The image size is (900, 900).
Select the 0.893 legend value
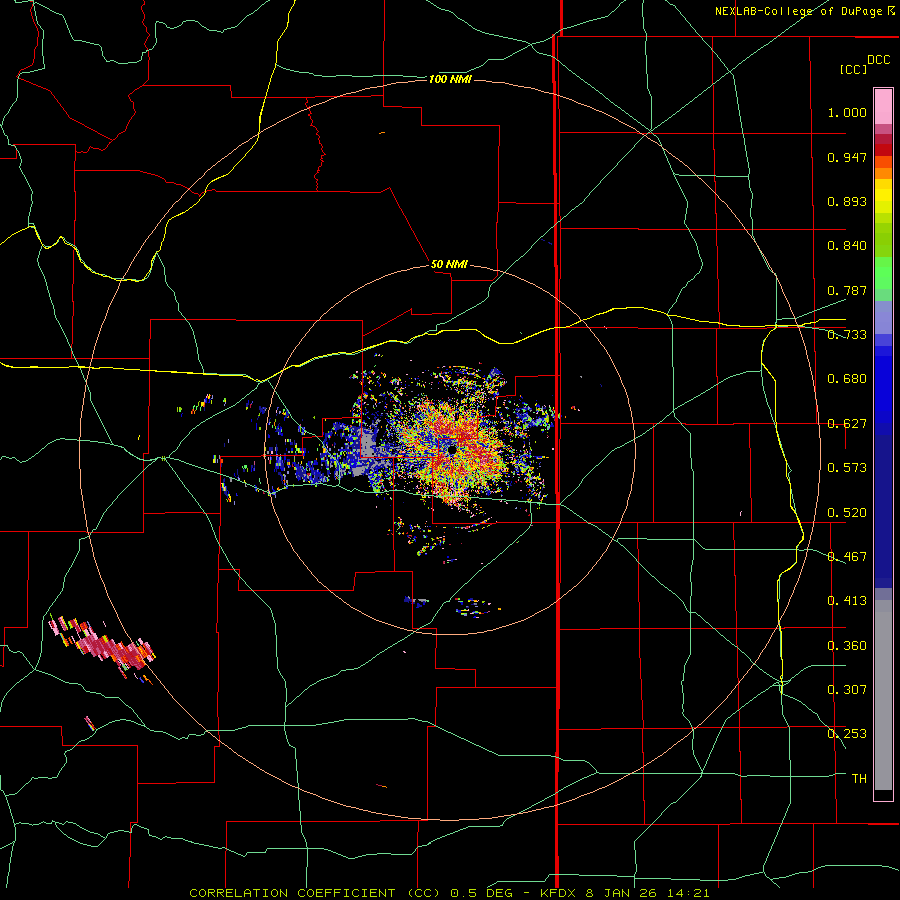pyautogui.click(x=847, y=201)
